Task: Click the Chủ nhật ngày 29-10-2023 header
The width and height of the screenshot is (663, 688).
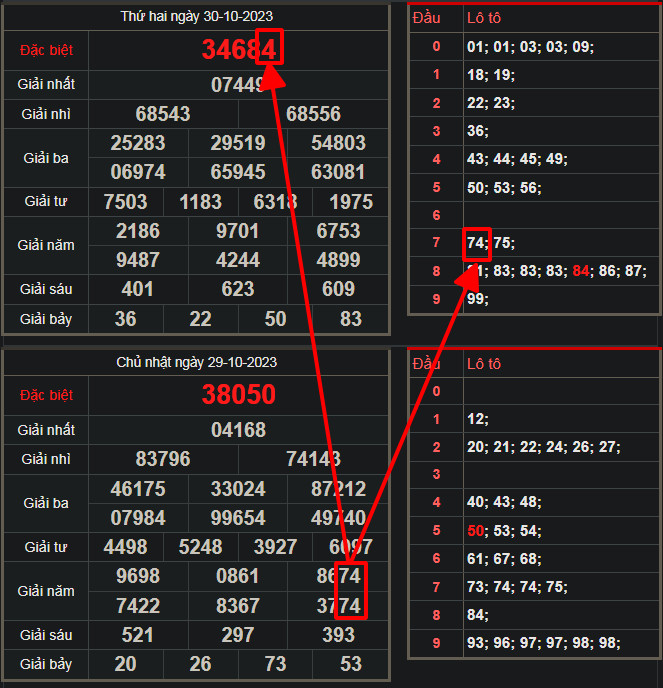Action: click(x=196, y=362)
